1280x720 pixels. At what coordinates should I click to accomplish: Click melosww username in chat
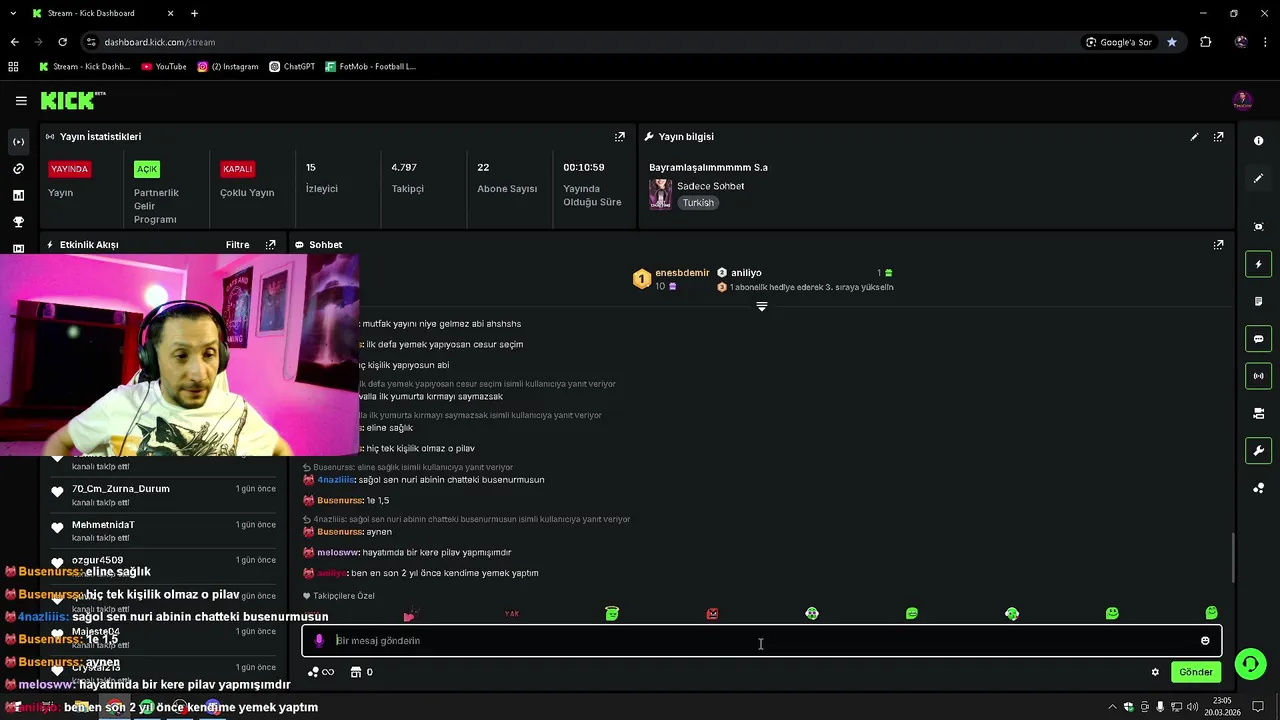pyautogui.click(x=337, y=553)
